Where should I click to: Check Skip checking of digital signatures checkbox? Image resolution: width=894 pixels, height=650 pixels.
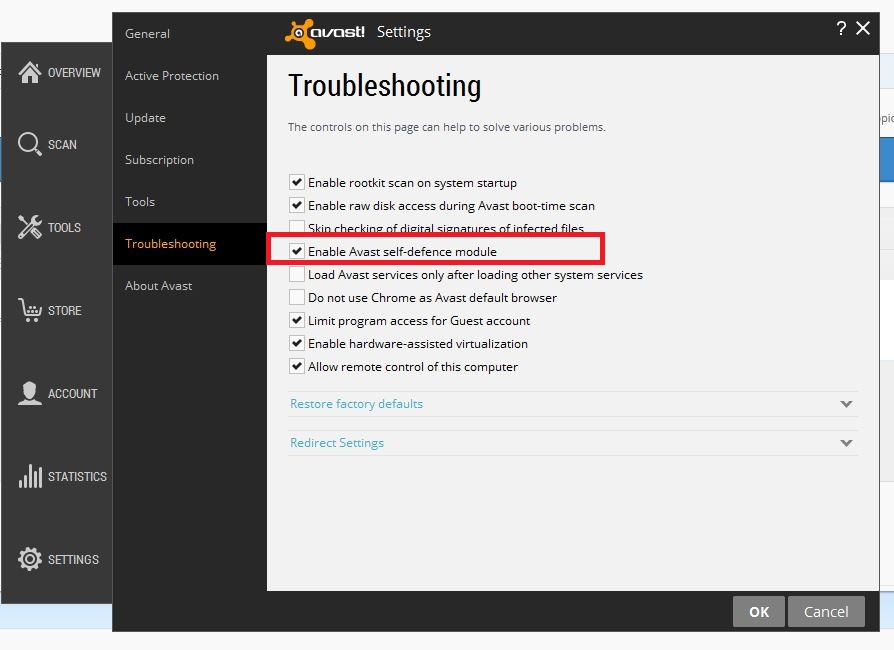(x=296, y=226)
